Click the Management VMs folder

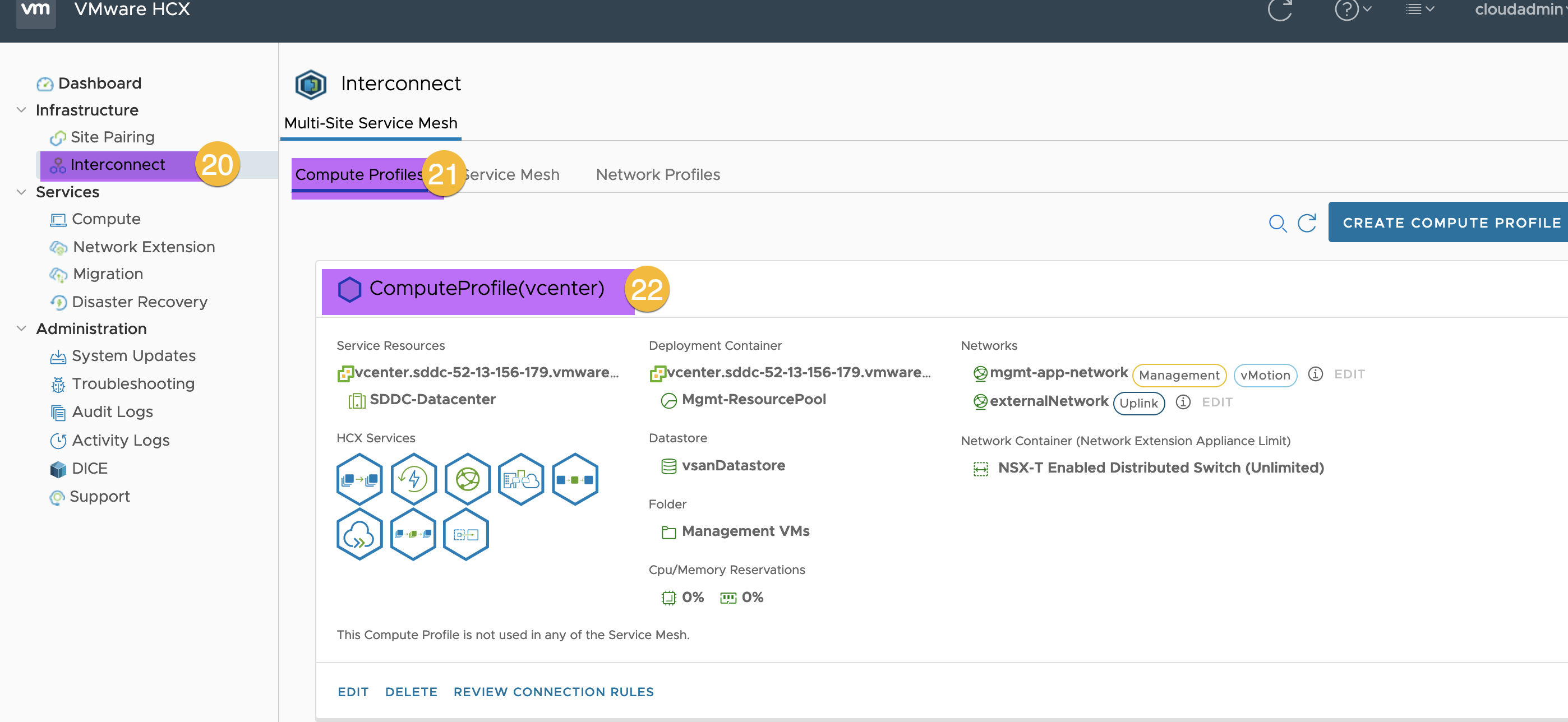[x=735, y=531]
